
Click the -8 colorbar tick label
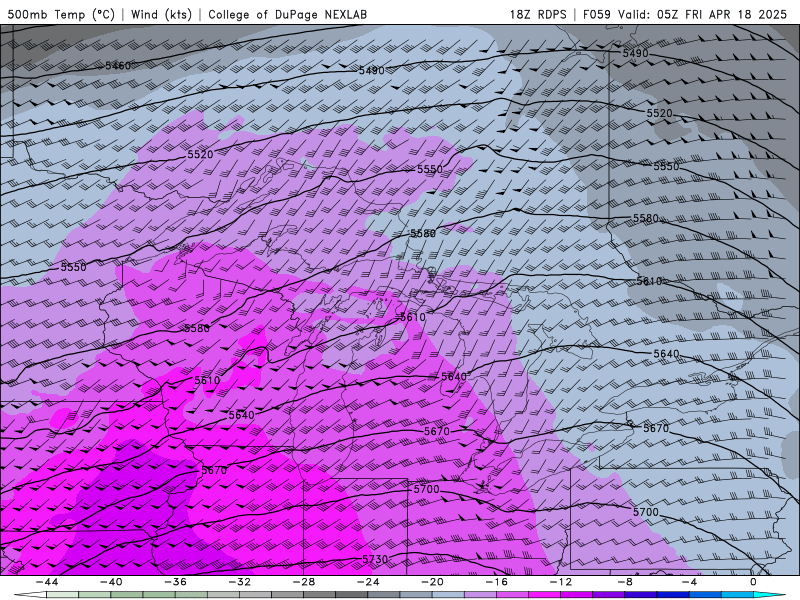pyautogui.click(x=625, y=582)
